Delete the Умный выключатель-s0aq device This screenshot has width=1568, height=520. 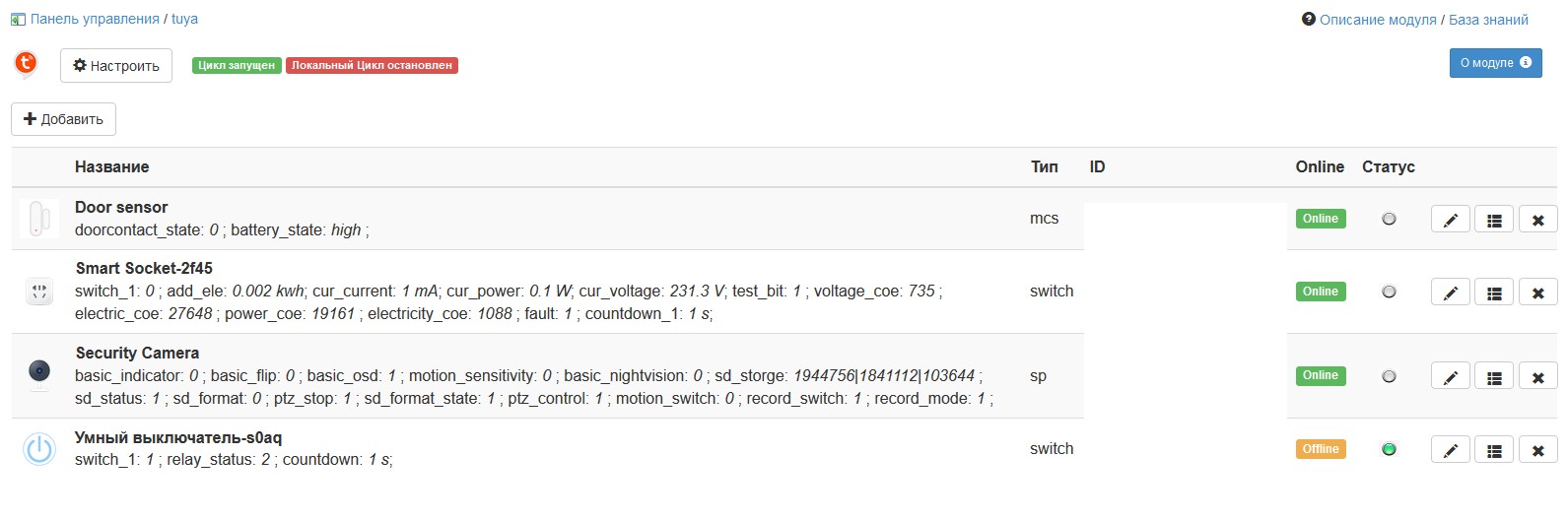1537,450
